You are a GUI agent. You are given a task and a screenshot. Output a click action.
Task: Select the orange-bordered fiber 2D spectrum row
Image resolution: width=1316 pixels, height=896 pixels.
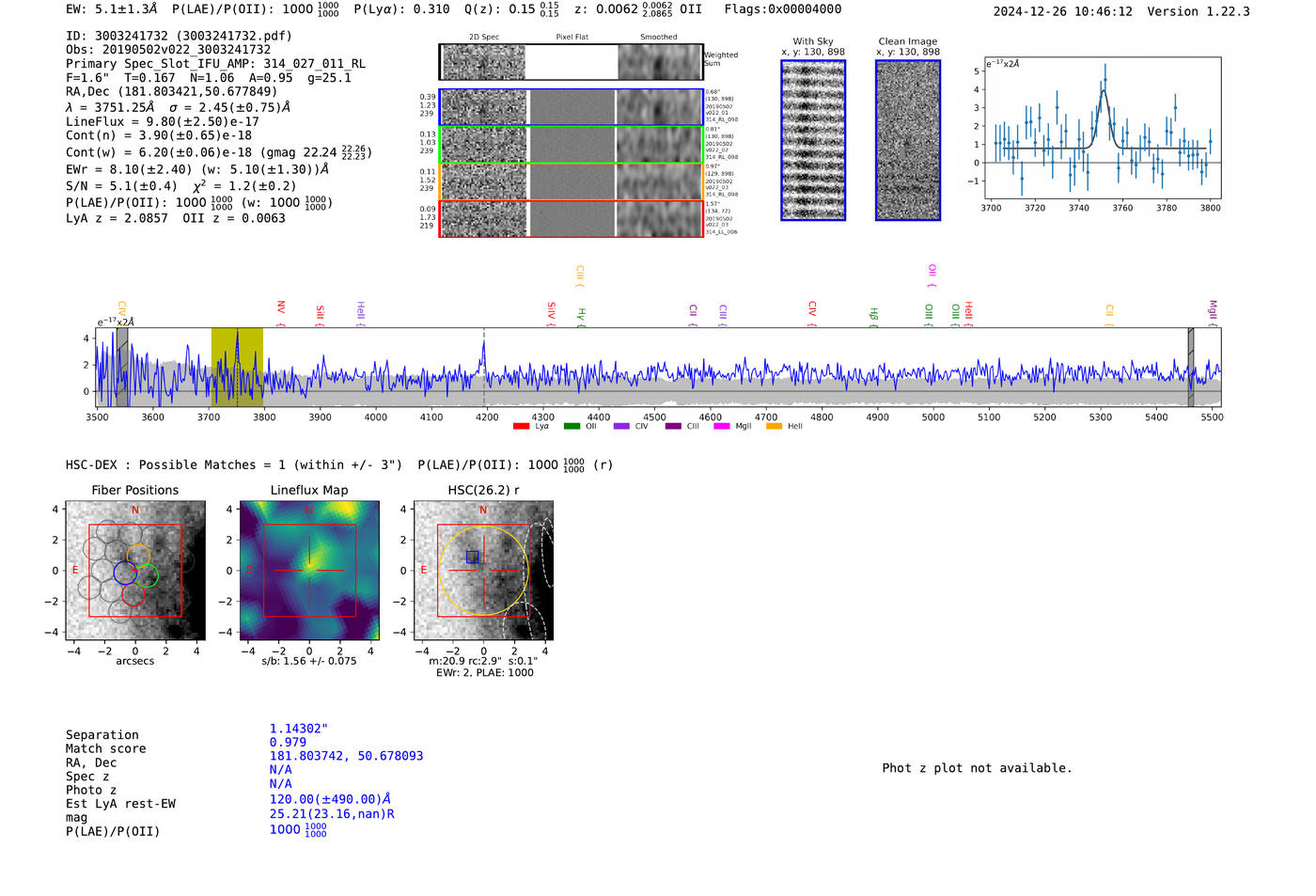[571, 181]
